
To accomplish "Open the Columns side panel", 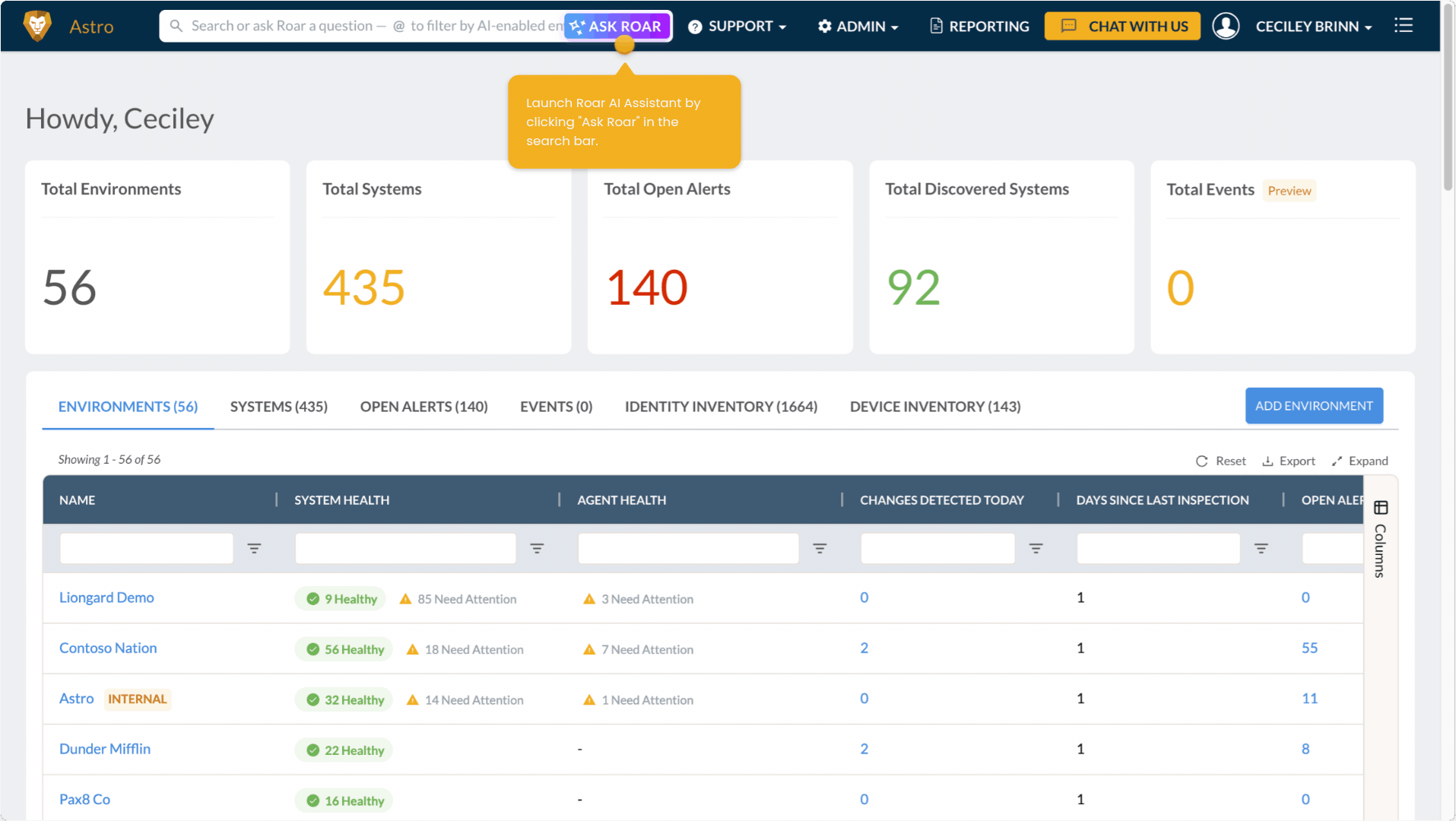I will pos(1381,539).
